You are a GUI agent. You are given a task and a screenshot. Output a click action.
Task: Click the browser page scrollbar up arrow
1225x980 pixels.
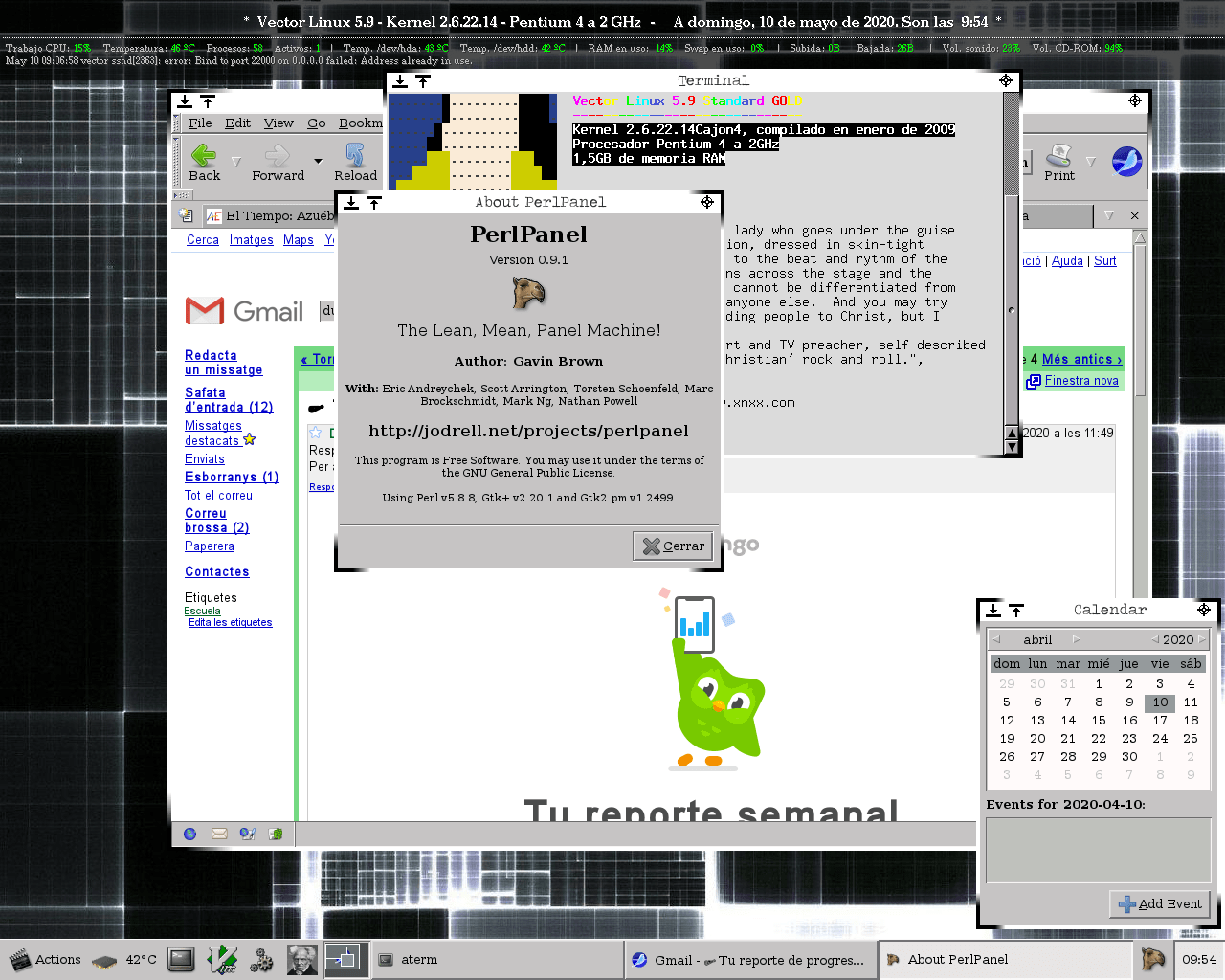(x=1139, y=237)
